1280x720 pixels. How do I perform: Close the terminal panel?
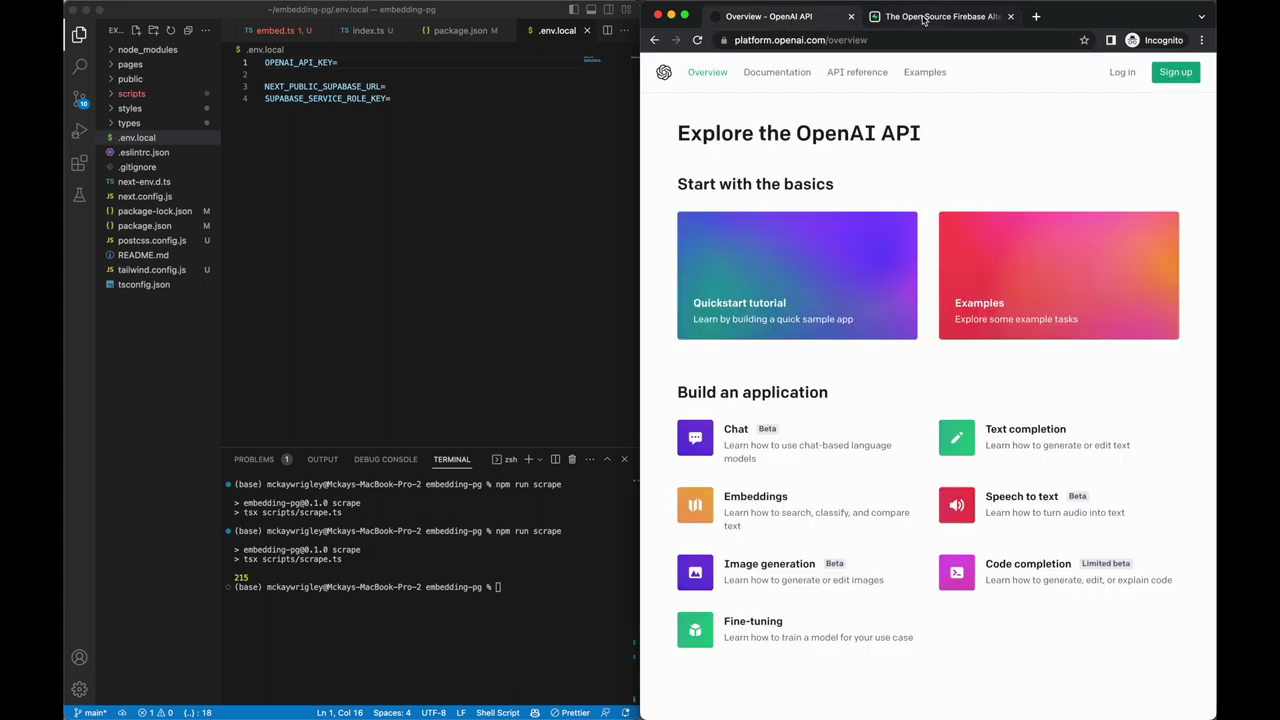624,459
